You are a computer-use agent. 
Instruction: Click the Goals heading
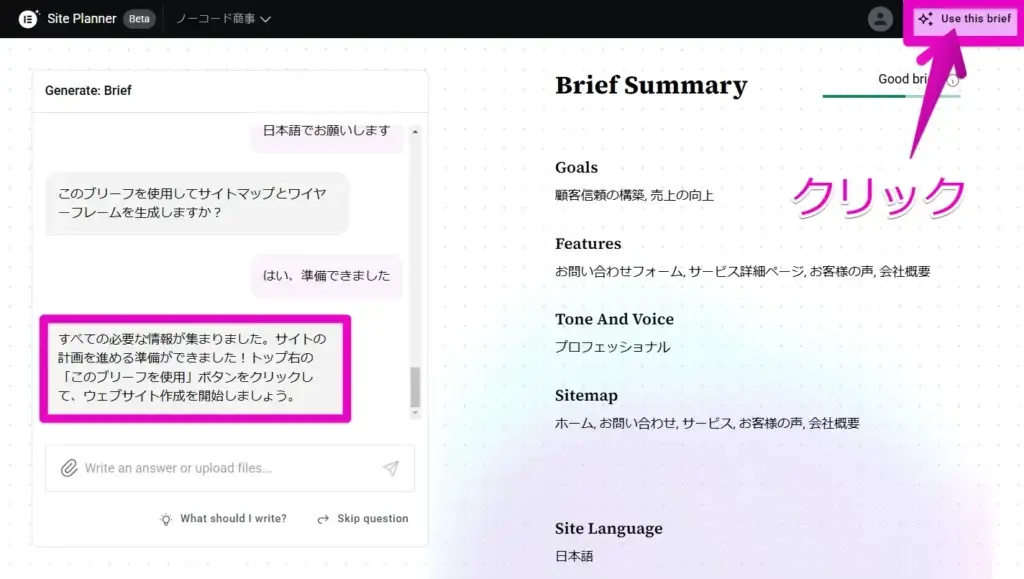coord(576,168)
